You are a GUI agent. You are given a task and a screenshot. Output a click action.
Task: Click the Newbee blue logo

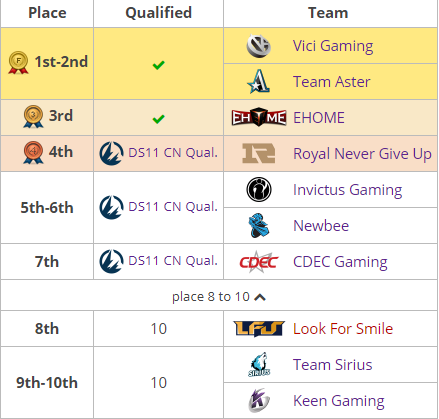coord(259,225)
